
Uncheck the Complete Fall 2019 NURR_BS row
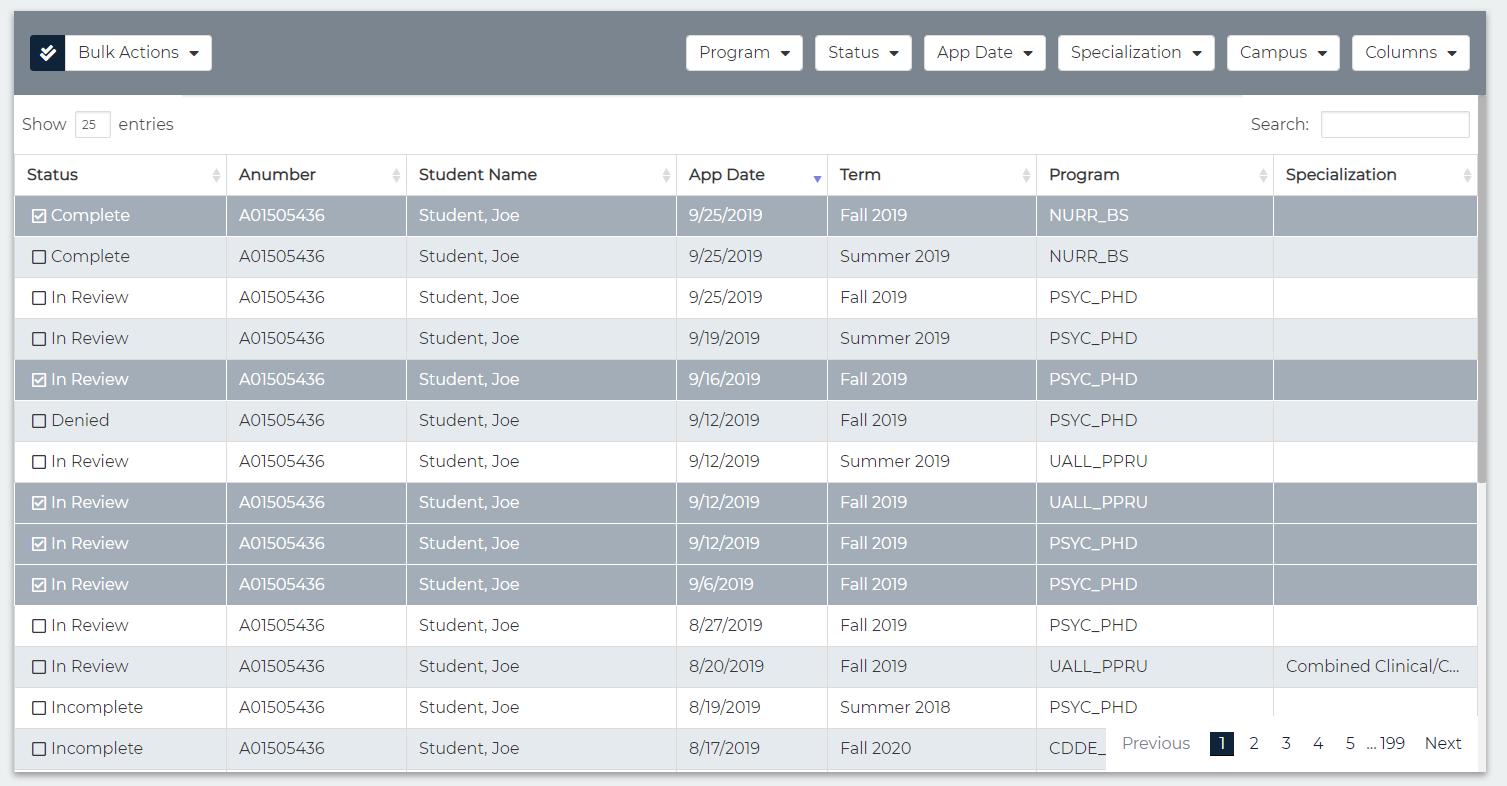[x=39, y=216]
